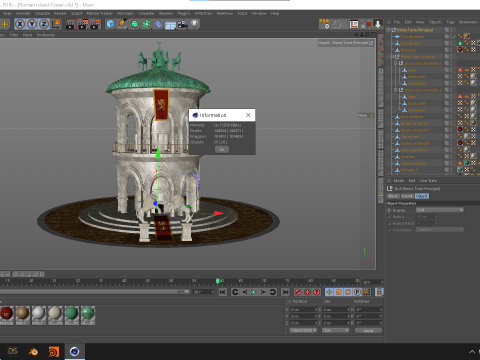Open the Plugins menu
The width and height of the screenshot is (480, 360).
(184, 13)
